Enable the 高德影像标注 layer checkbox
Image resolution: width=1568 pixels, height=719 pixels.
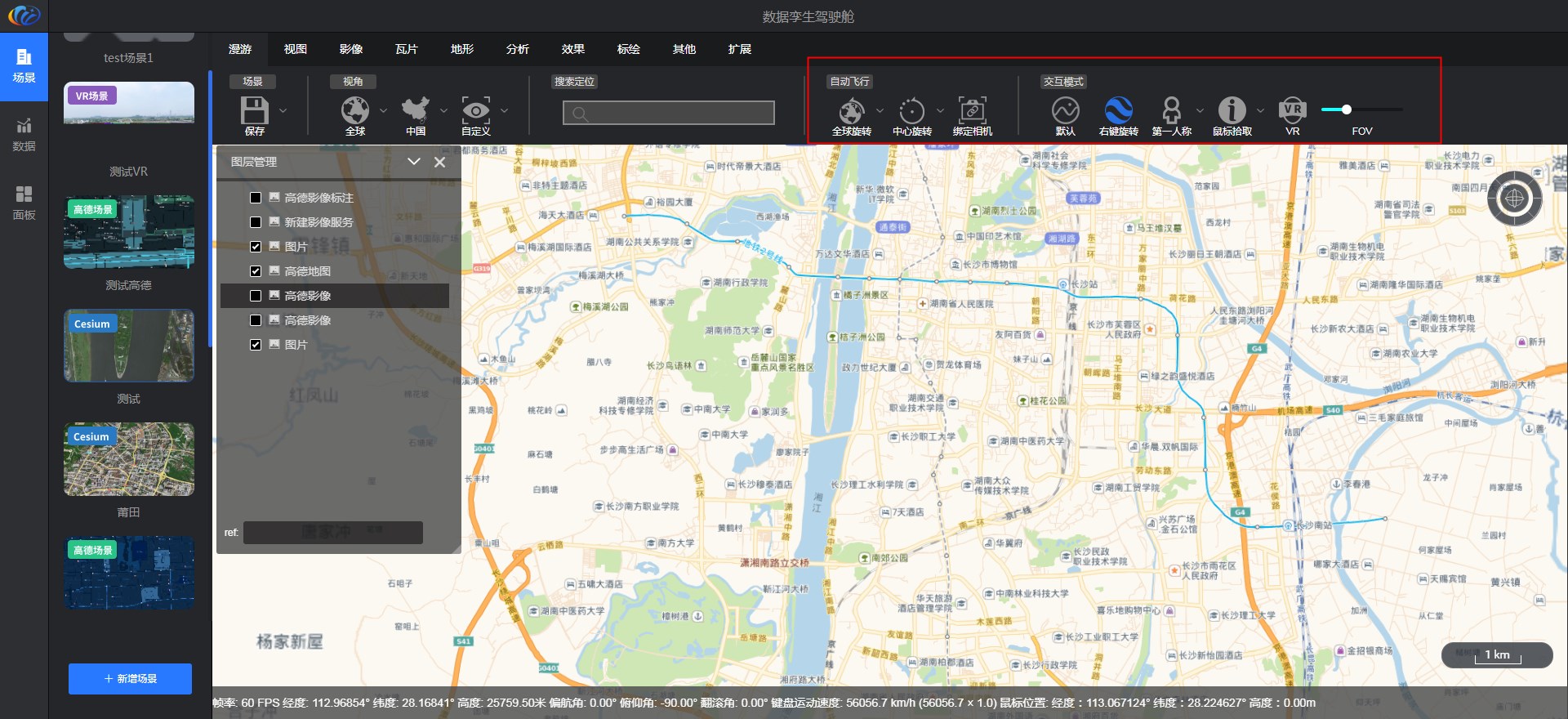point(256,198)
